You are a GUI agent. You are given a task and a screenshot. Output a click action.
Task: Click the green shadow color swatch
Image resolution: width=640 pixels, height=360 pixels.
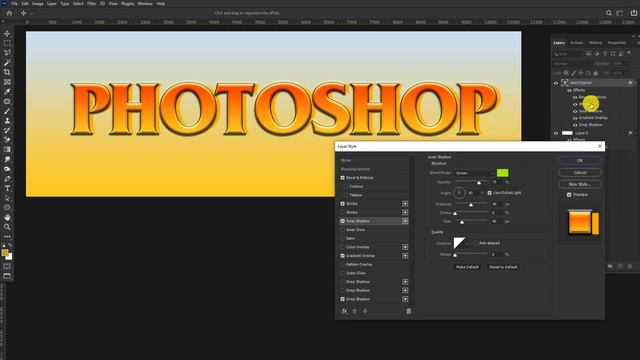tap(502, 173)
